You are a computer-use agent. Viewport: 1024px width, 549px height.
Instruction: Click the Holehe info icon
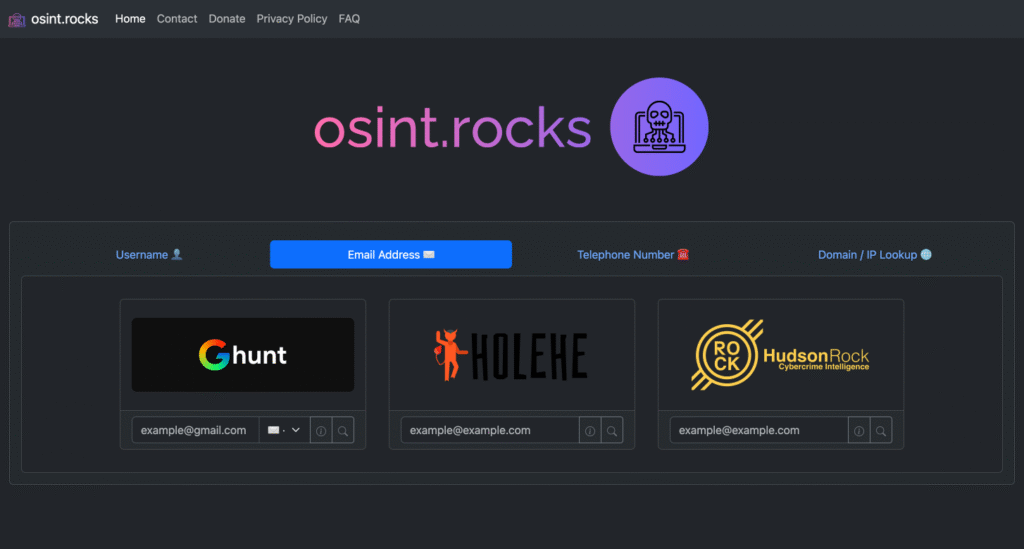pyautogui.click(x=590, y=431)
